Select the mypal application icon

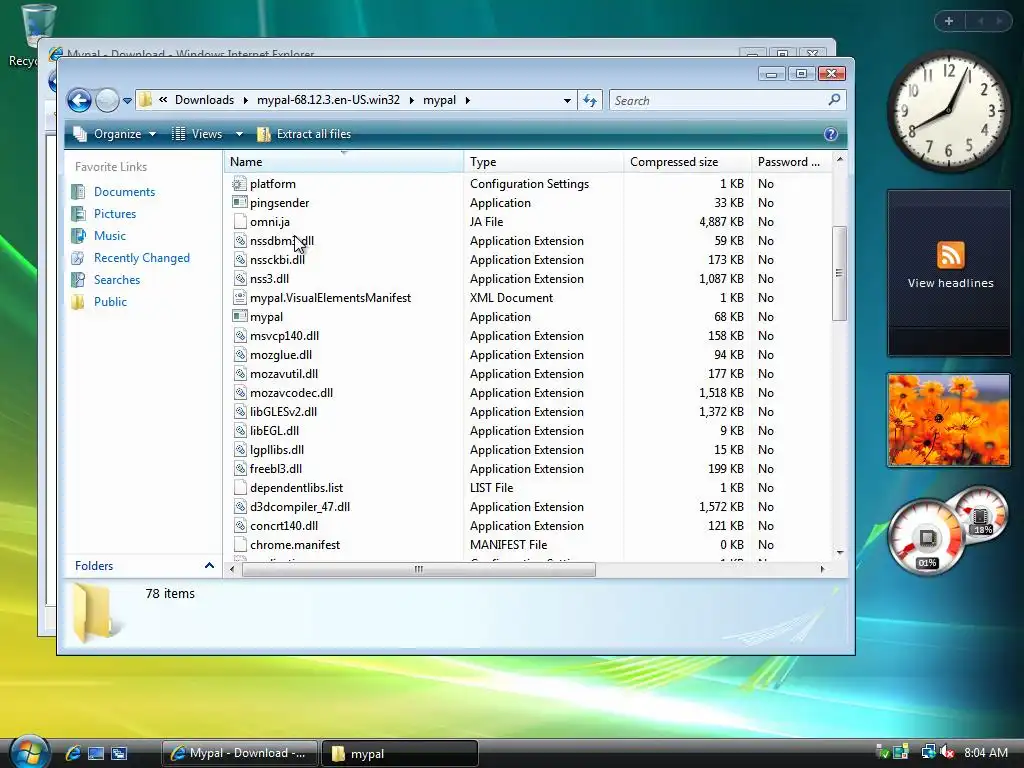click(x=240, y=317)
